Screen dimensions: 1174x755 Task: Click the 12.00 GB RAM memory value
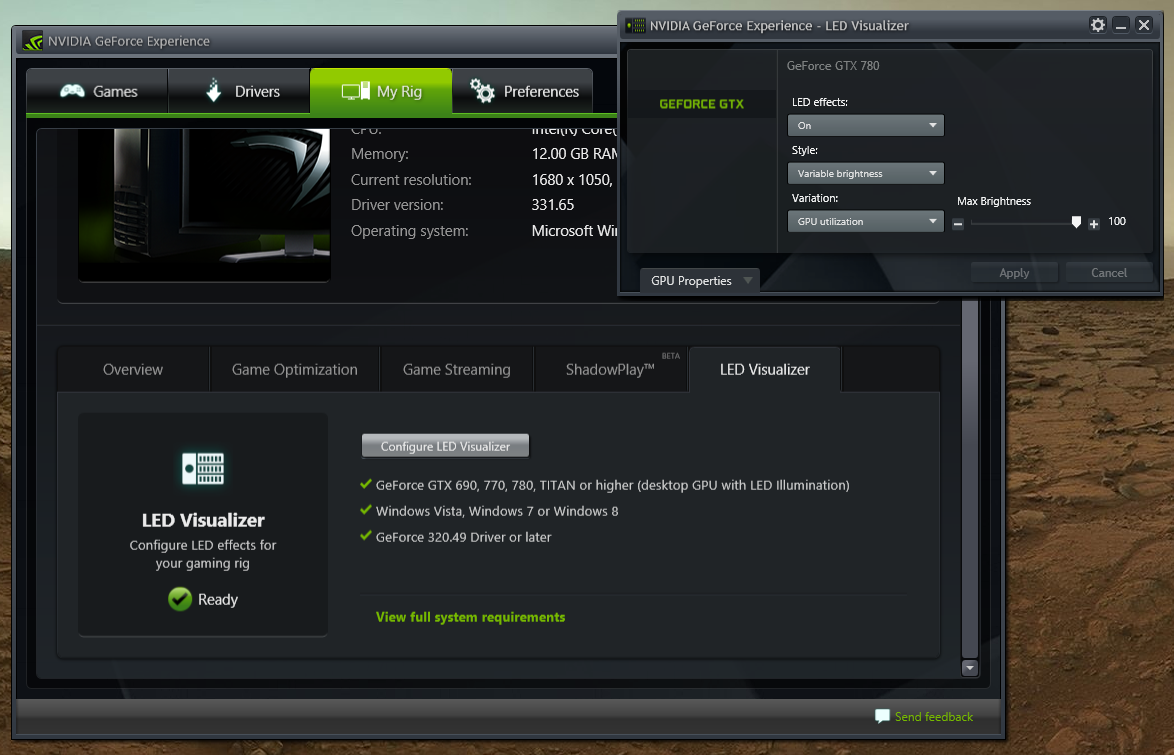[x=575, y=154]
